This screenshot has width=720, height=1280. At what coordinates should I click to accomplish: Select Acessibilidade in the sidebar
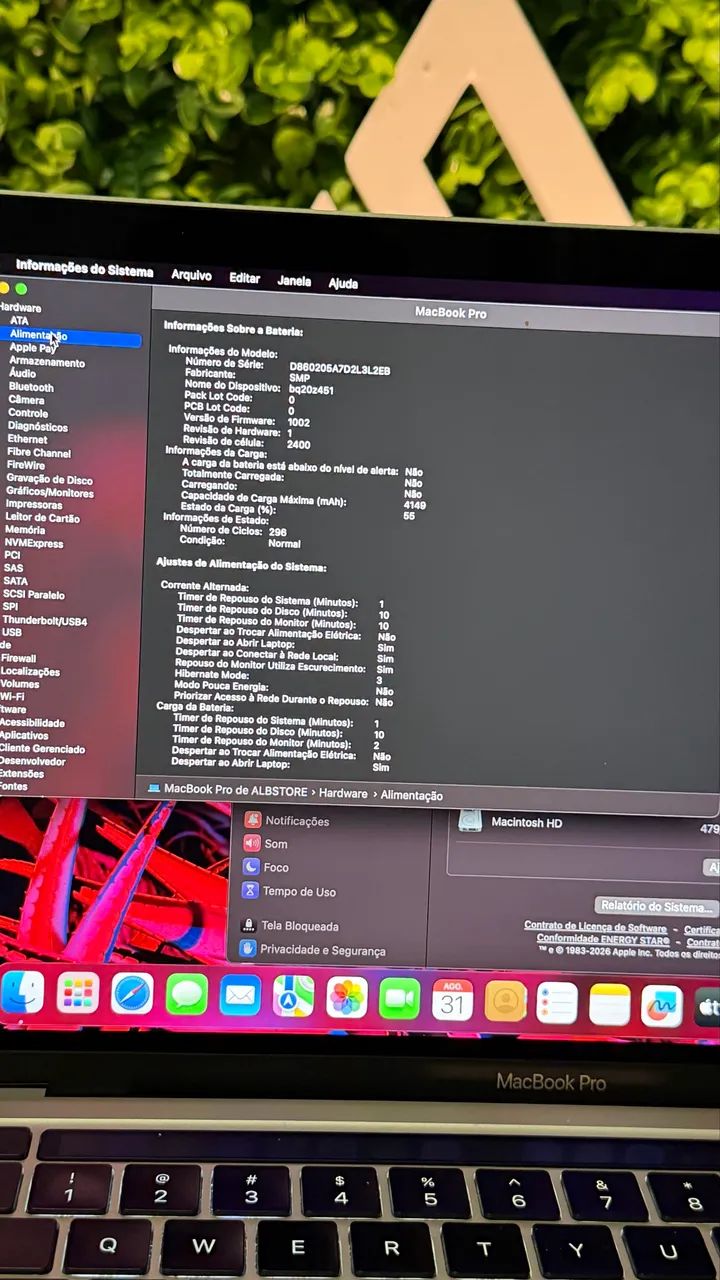32,723
